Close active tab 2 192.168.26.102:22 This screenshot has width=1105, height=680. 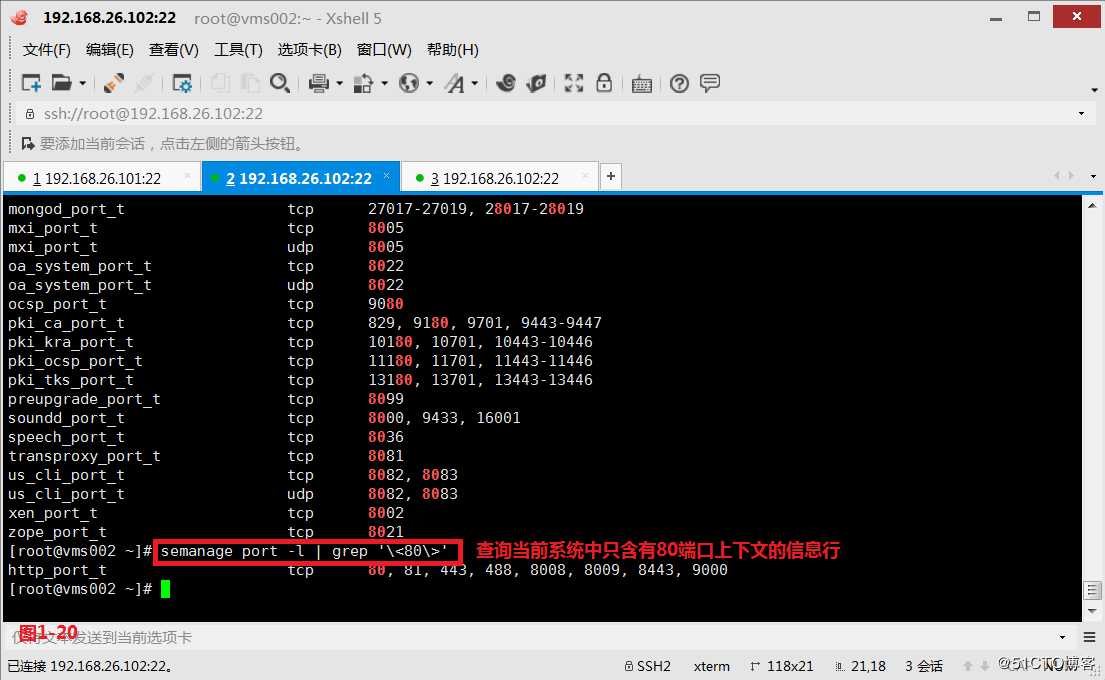pyautogui.click(x=387, y=175)
